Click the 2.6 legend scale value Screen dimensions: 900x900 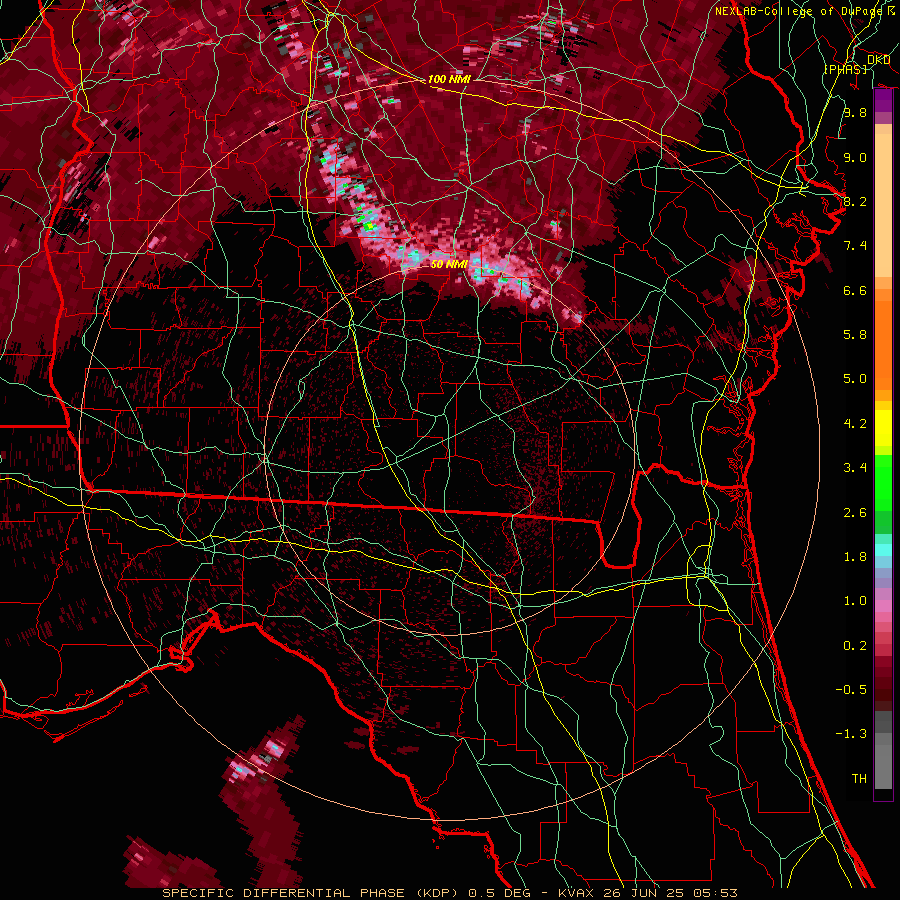click(855, 513)
